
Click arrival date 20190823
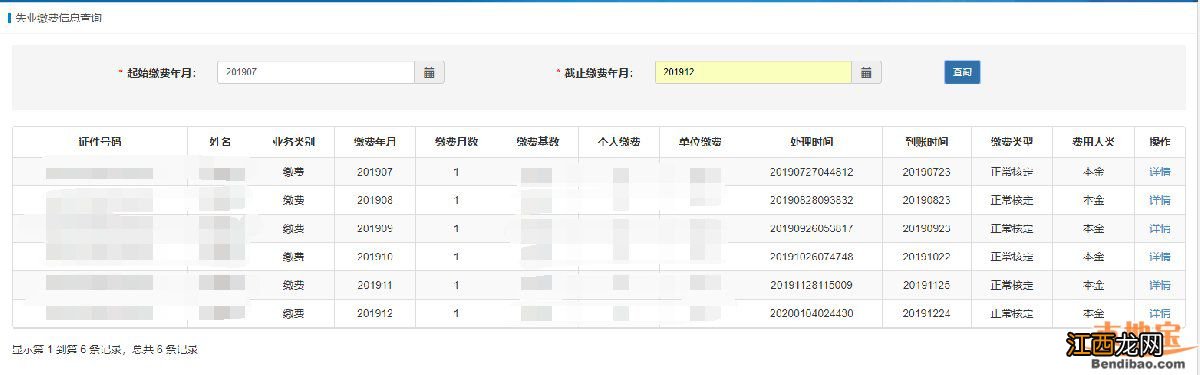click(x=926, y=200)
